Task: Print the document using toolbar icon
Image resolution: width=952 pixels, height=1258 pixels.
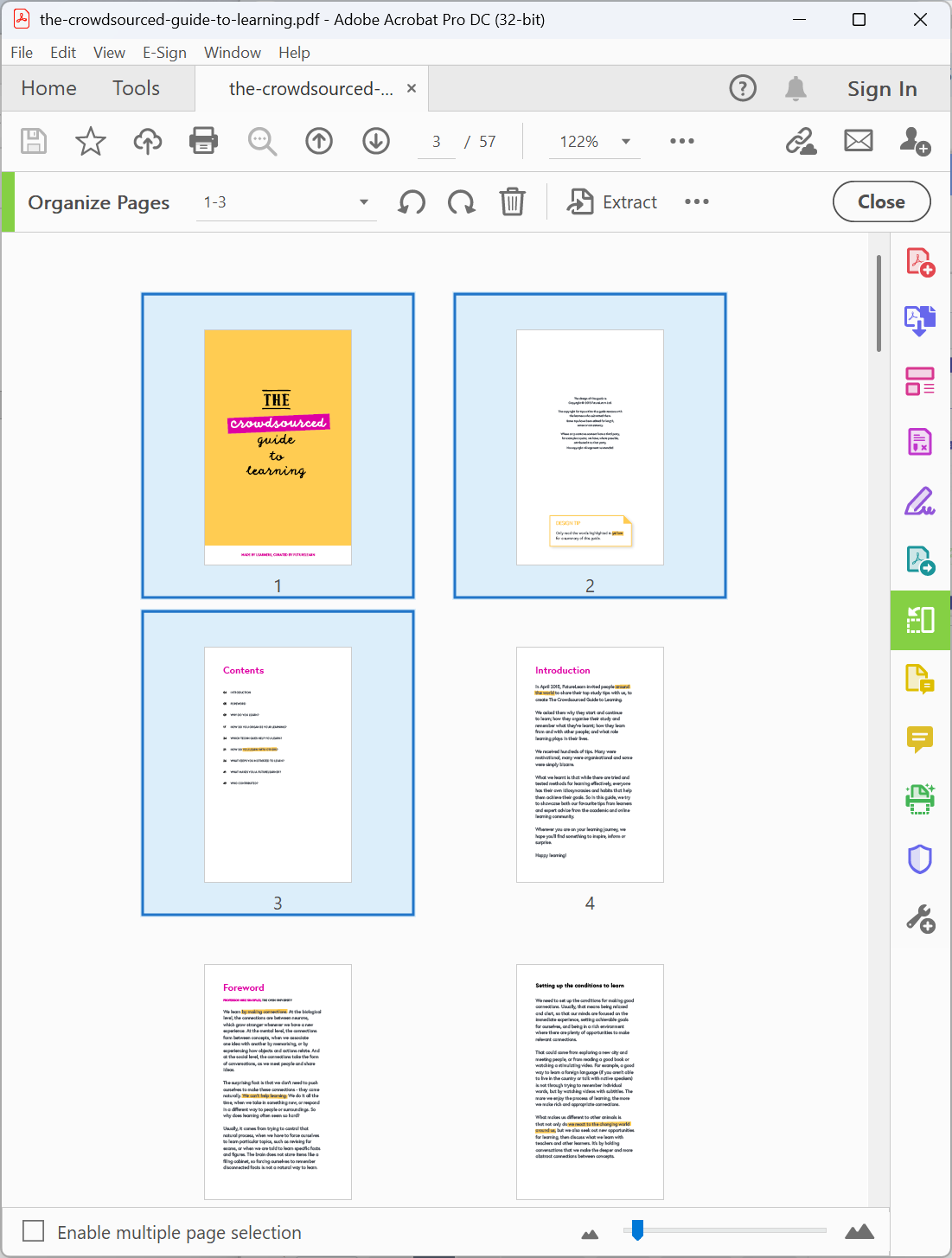Action: (203, 141)
